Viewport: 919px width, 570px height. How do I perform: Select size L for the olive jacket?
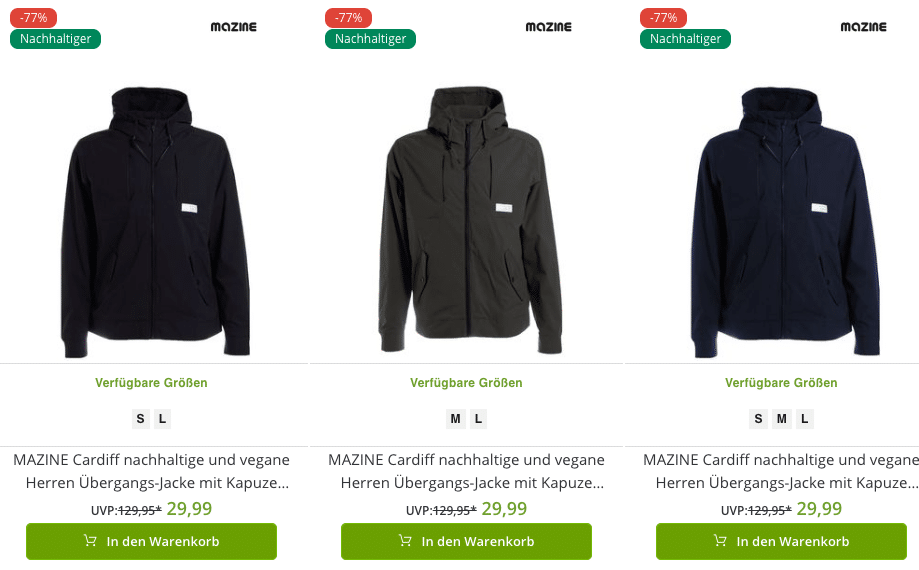click(478, 419)
